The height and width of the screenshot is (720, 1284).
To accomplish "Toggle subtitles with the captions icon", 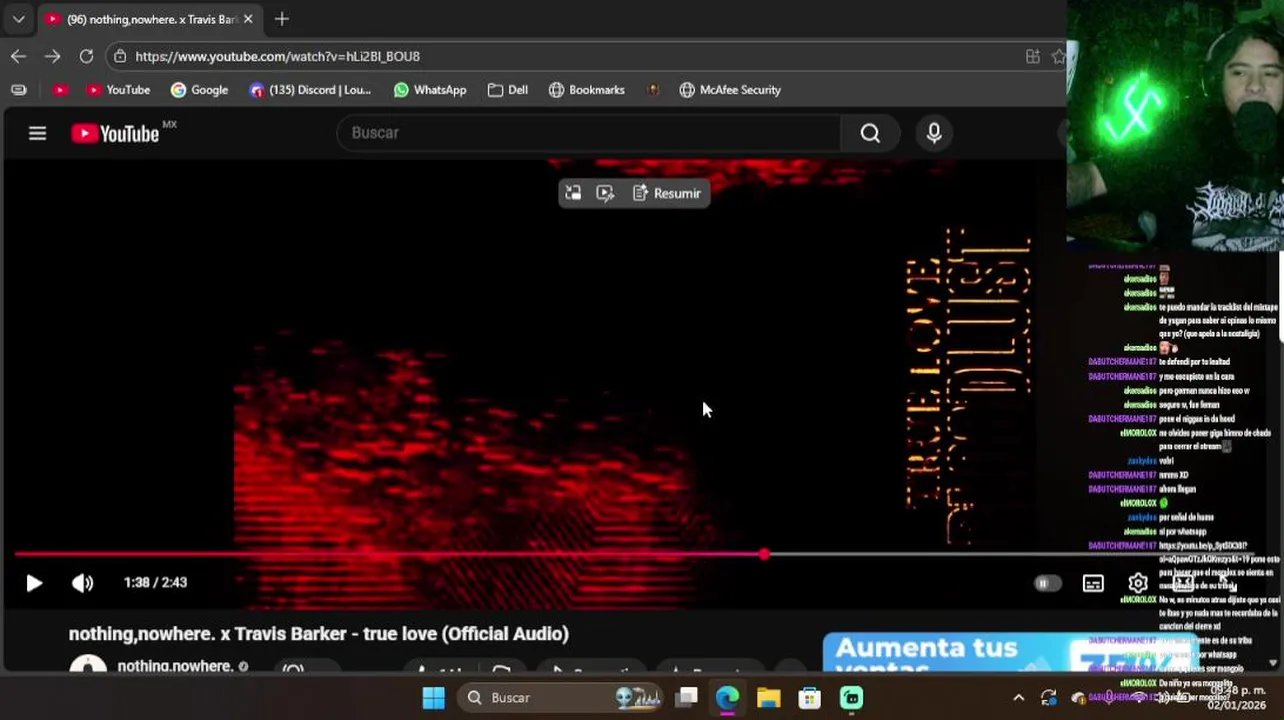I will [x=1093, y=583].
